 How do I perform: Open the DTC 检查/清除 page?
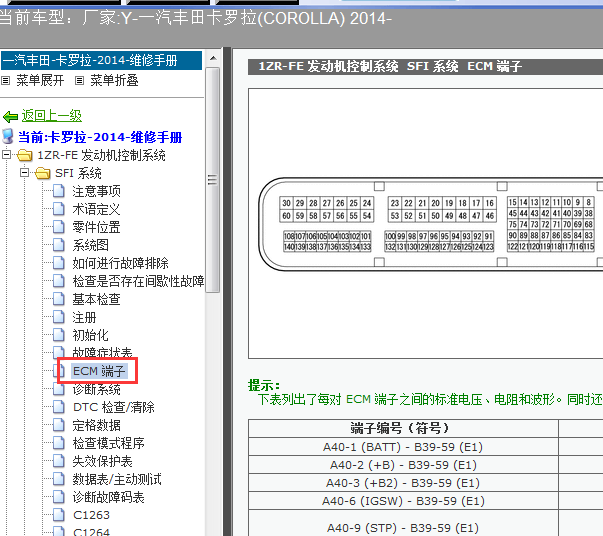pyautogui.click(x=114, y=408)
